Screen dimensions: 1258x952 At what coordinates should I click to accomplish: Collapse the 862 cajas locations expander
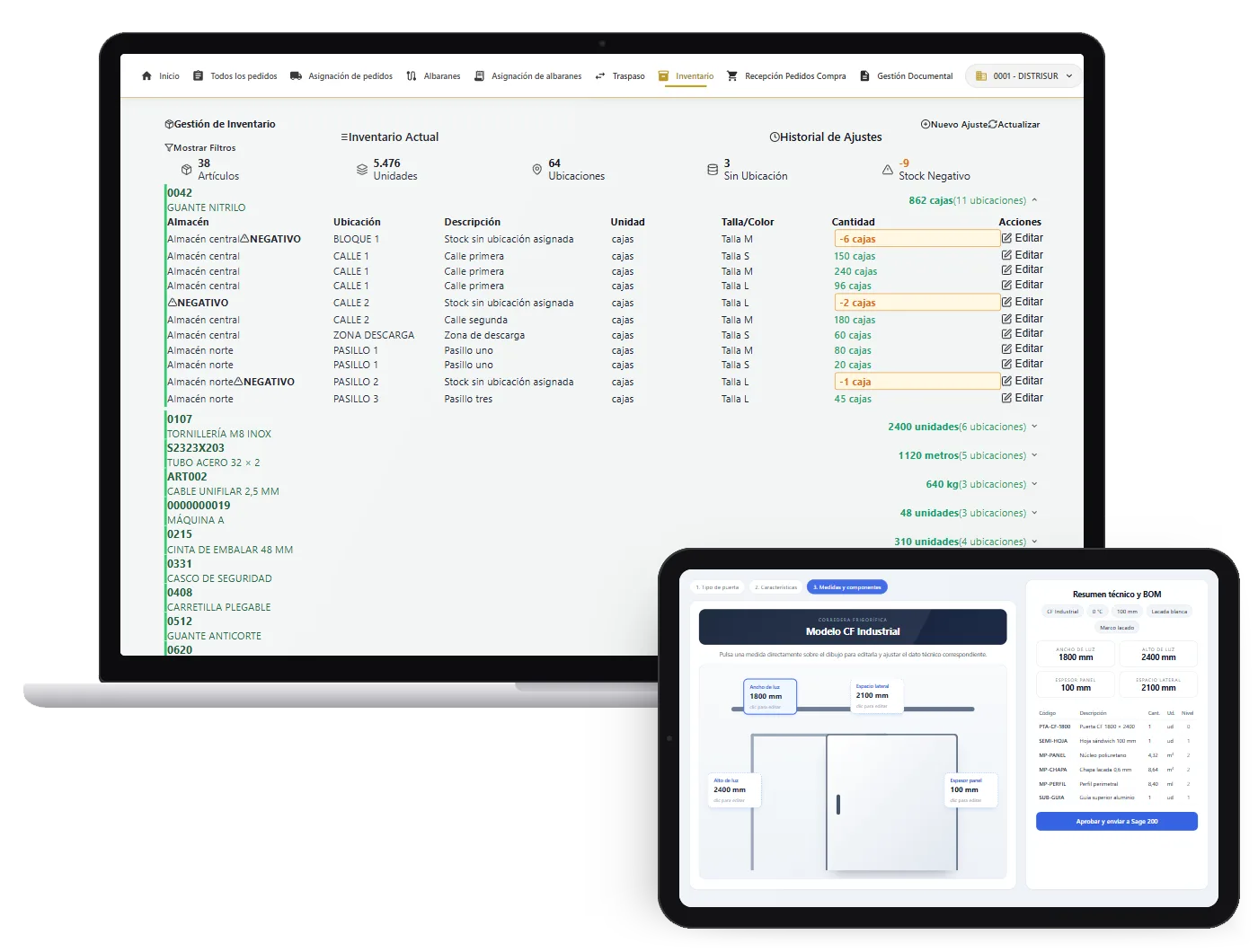click(x=1034, y=200)
